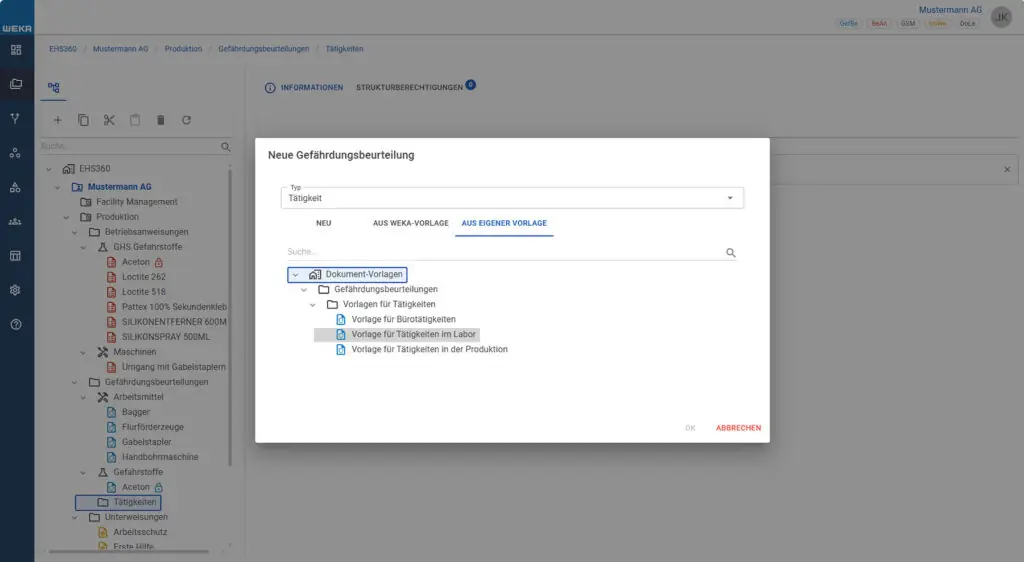Click the trash delete icon in tree toolbar
The width and height of the screenshot is (1024, 562).
[x=160, y=120]
